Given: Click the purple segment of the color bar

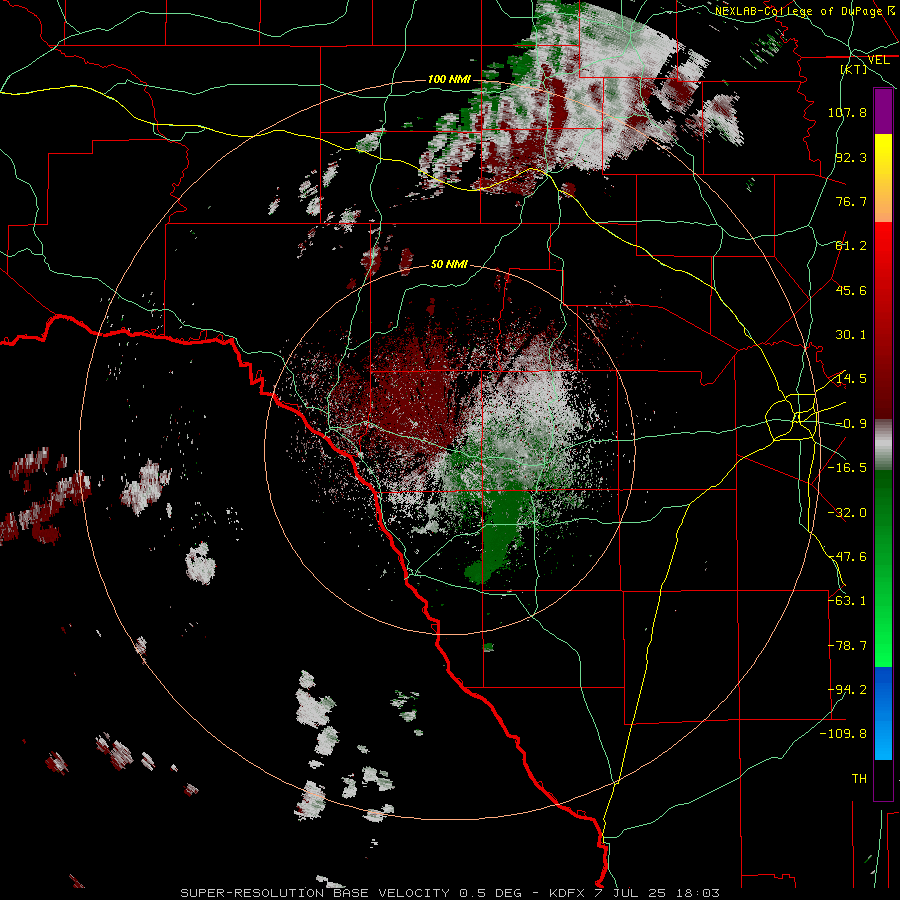Looking at the screenshot, I should point(883,112).
